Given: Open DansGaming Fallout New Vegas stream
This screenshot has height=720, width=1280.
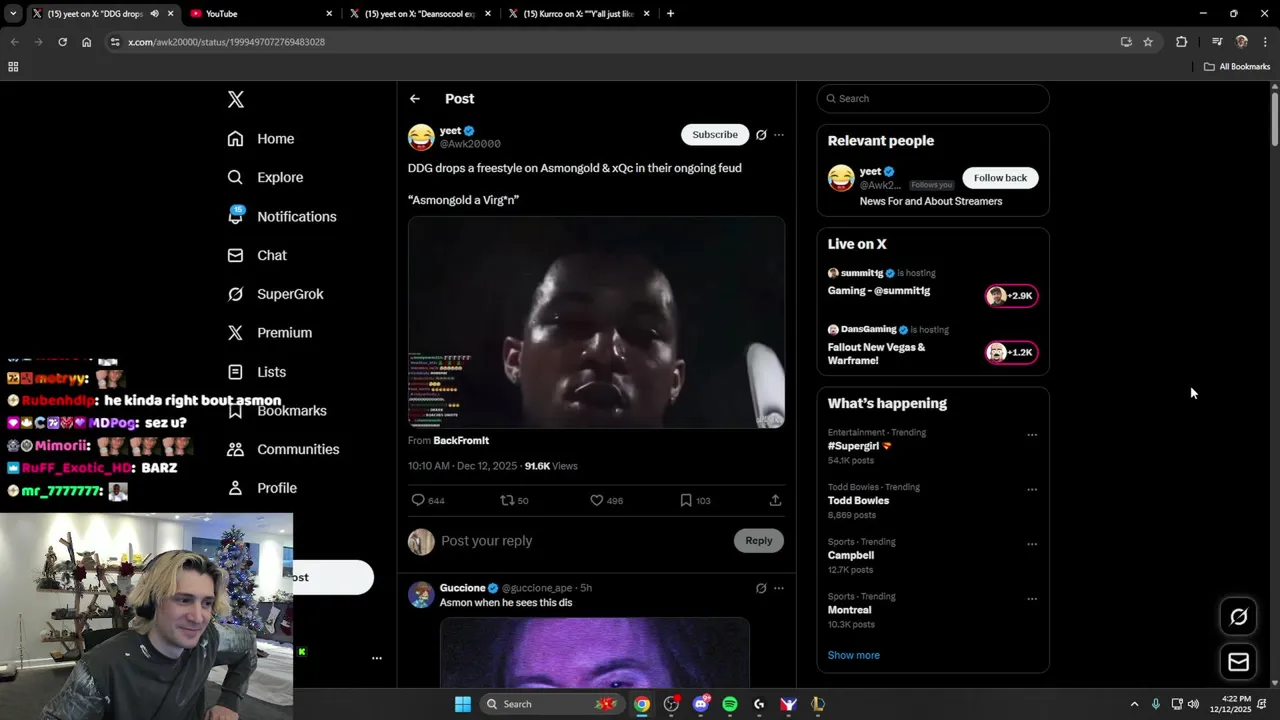Looking at the screenshot, I should (876, 354).
